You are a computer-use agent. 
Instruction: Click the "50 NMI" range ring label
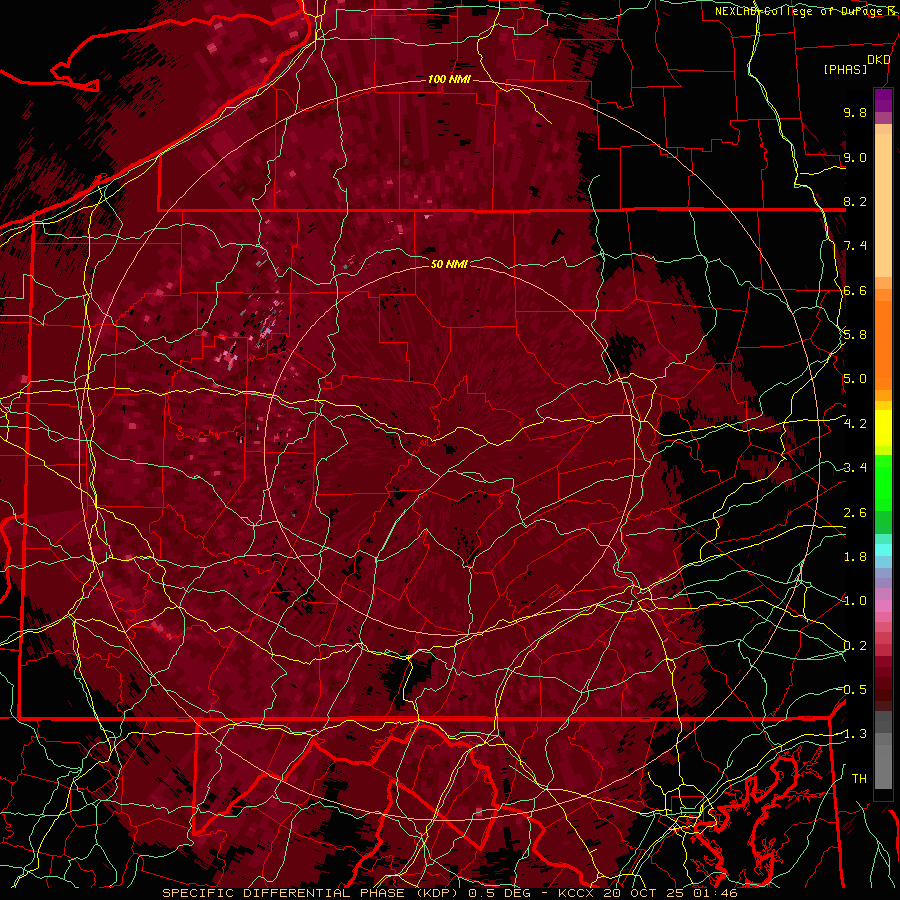click(449, 264)
